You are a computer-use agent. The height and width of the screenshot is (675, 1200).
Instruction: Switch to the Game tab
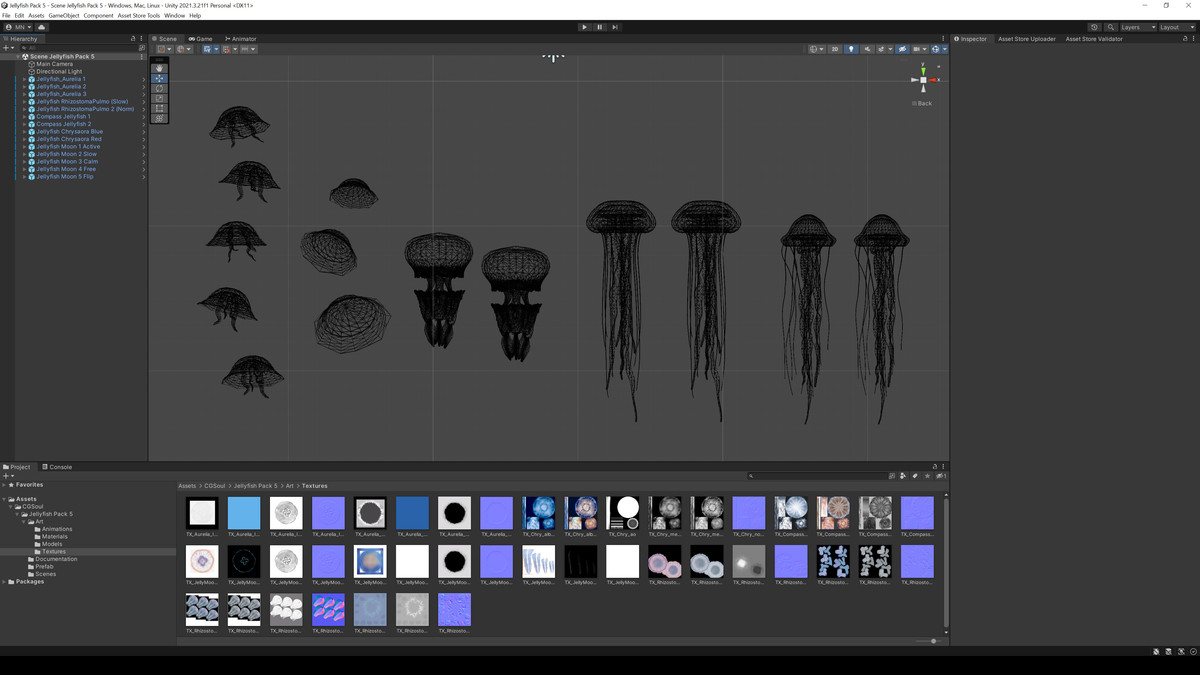point(200,38)
